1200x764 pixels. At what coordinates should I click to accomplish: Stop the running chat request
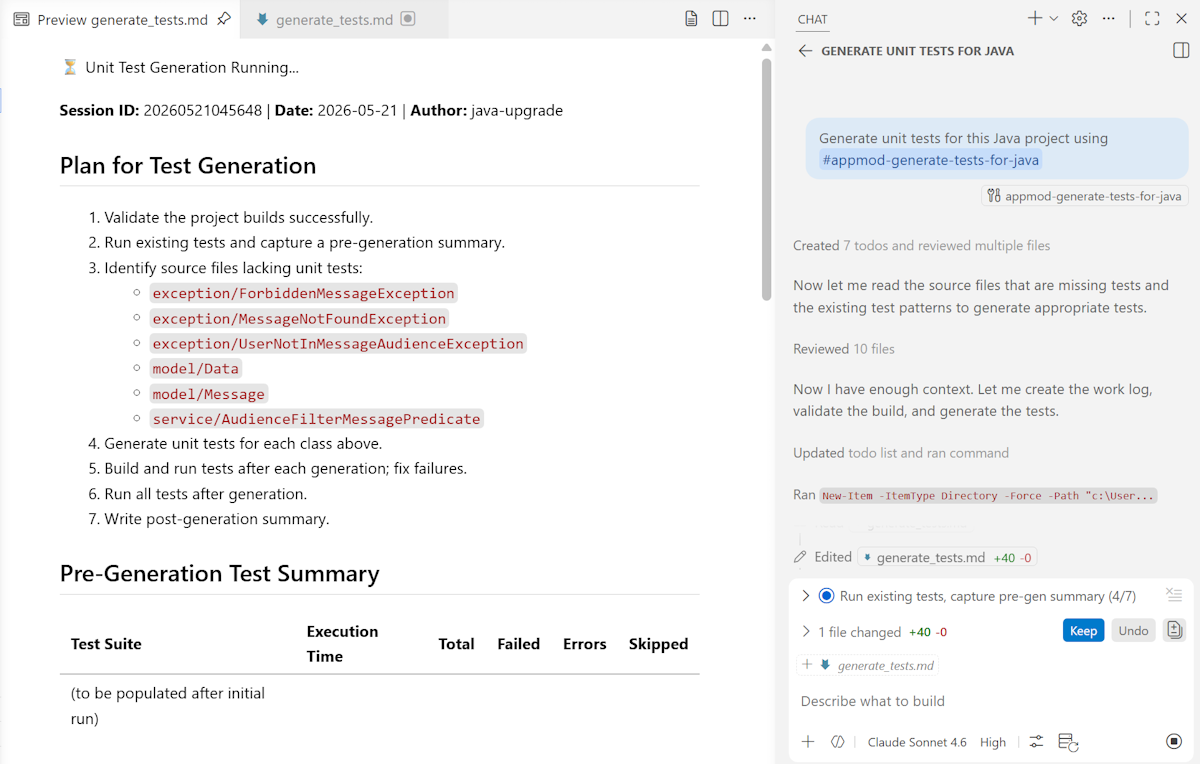(1174, 741)
